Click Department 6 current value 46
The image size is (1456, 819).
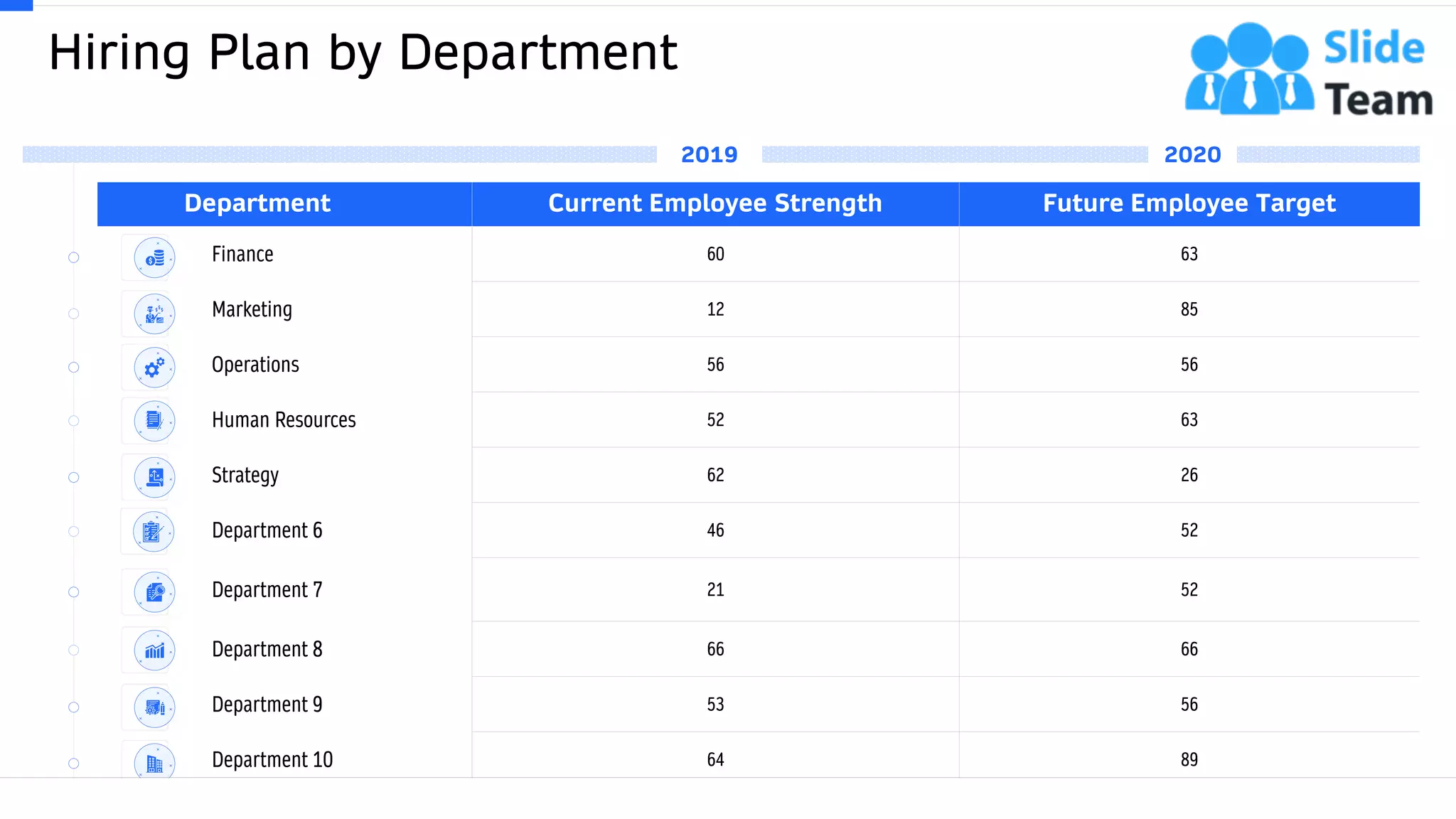click(715, 530)
